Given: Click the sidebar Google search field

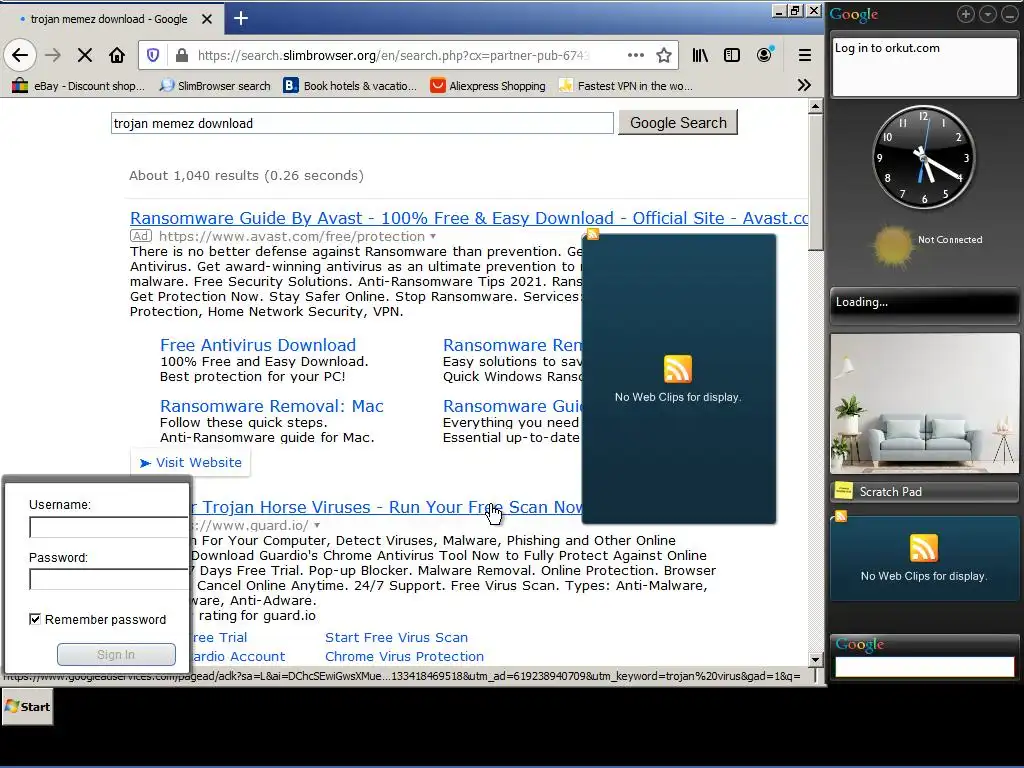Looking at the screenshot, I should pos(924,666).
